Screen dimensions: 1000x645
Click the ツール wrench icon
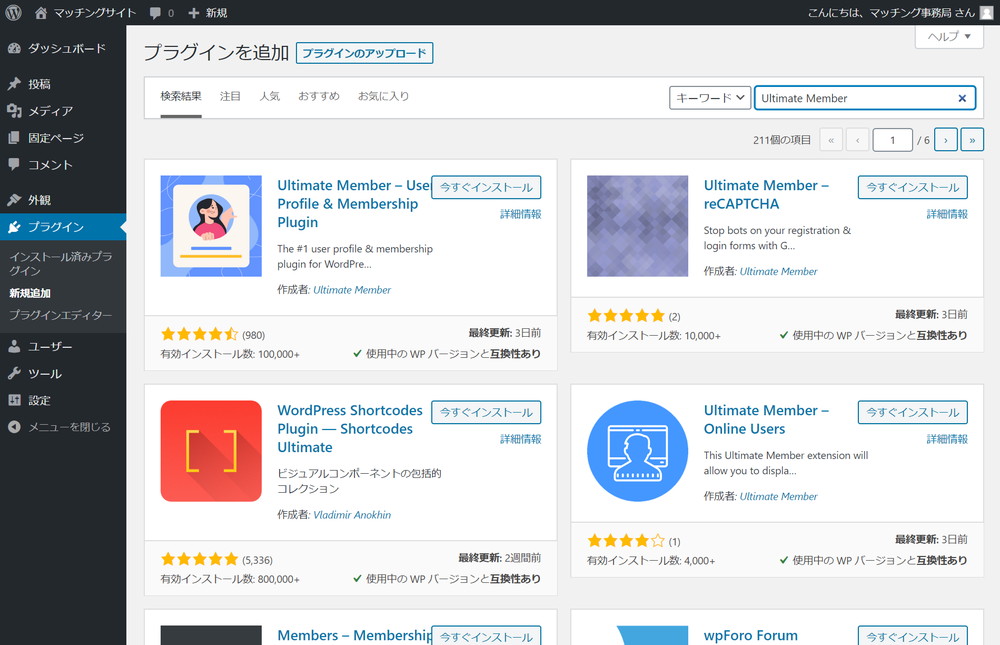click(14, 373)
